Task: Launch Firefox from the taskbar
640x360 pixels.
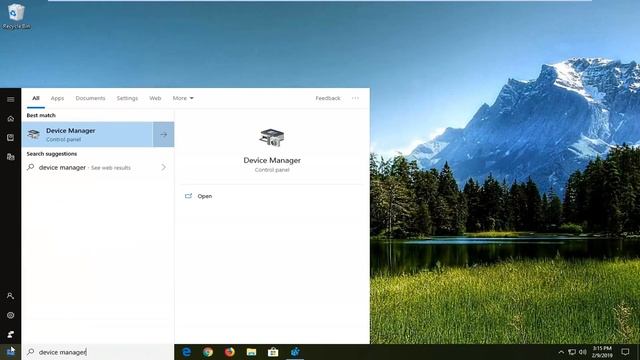Action: pos(230,352)
